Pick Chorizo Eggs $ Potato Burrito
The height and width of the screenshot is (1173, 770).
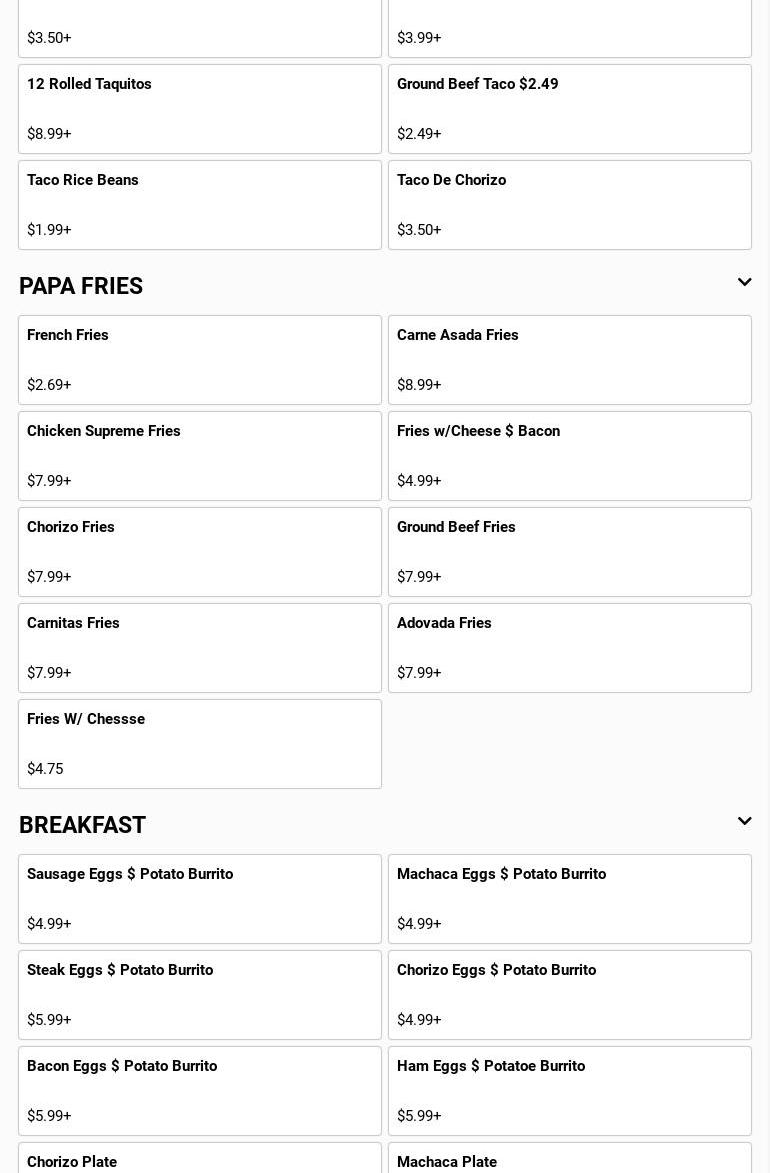pos(570,995)
